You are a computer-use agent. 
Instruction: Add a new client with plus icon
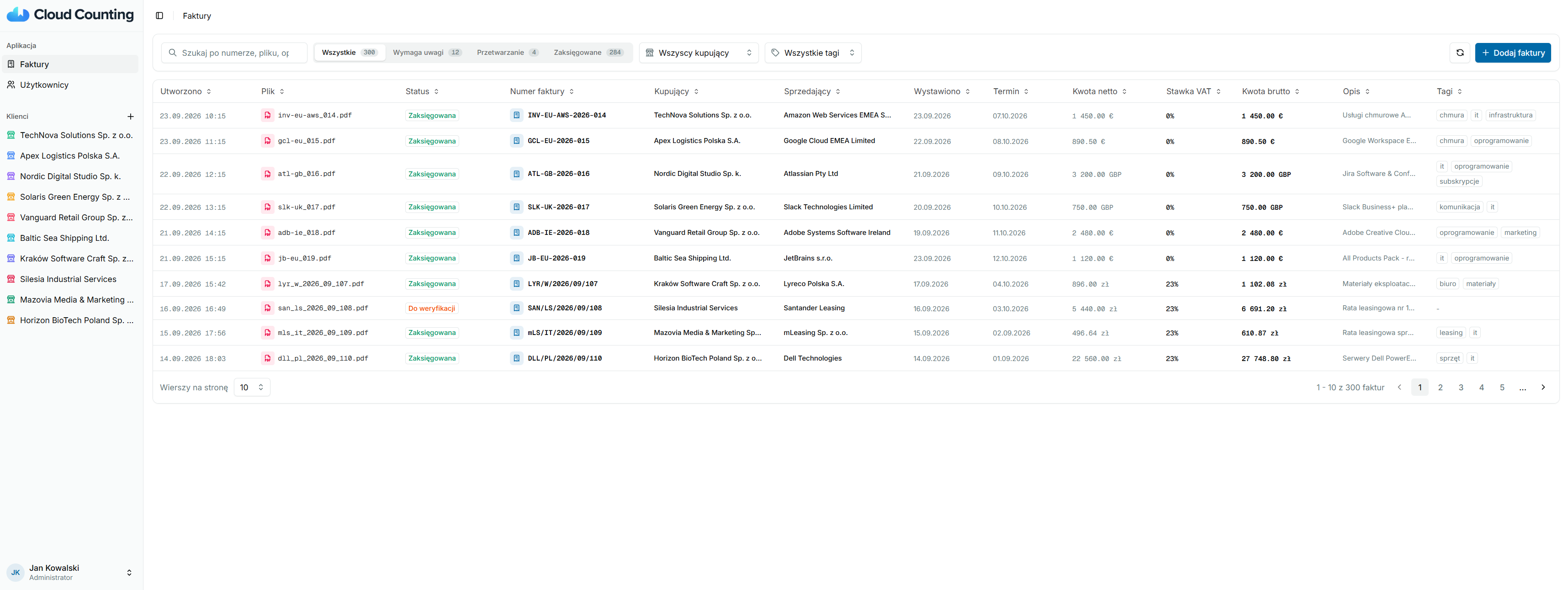tap(130, 116)
